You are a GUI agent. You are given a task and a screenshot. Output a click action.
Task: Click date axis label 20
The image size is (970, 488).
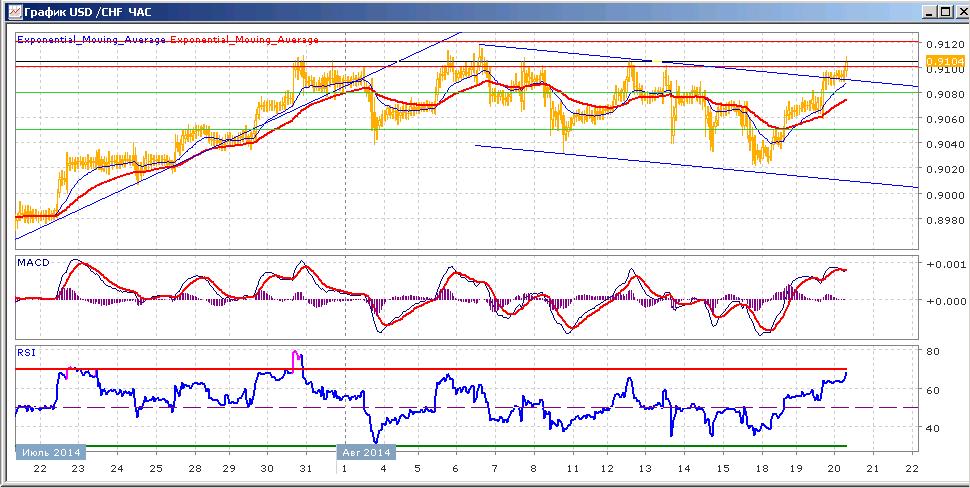tap(833, 469)
